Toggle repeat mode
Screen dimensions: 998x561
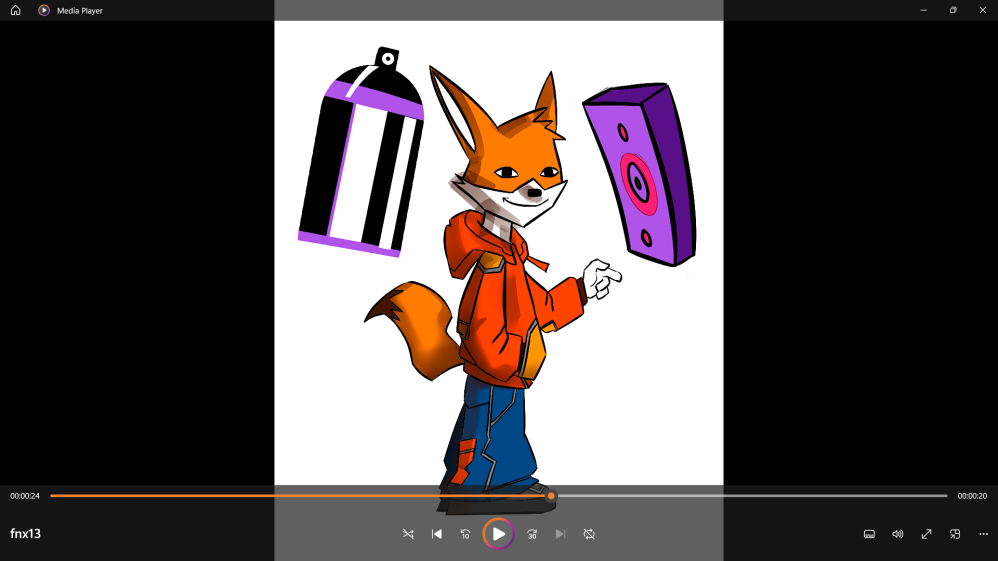pyautogui.click(x=590, y=534)
